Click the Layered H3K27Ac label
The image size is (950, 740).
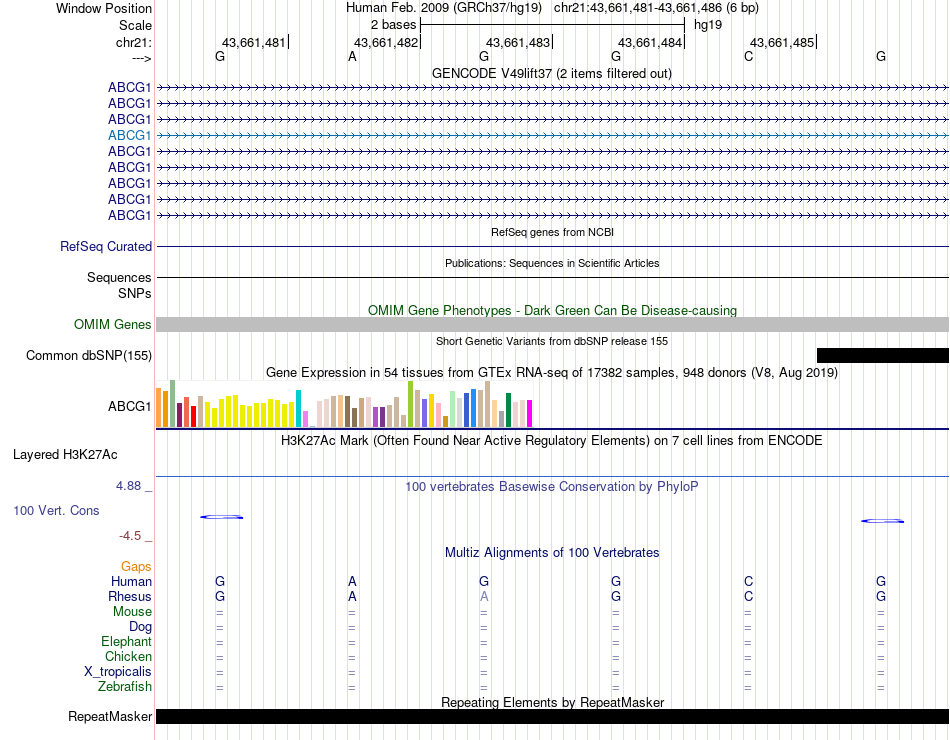[x=65, y=455]
